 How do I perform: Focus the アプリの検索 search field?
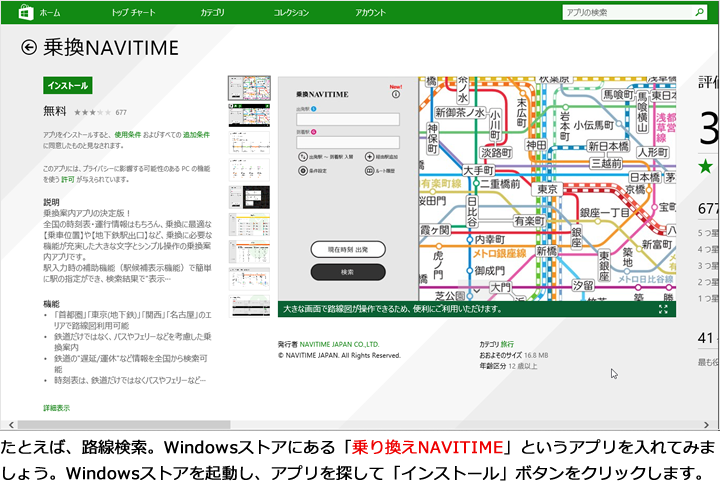click(628, 12)
